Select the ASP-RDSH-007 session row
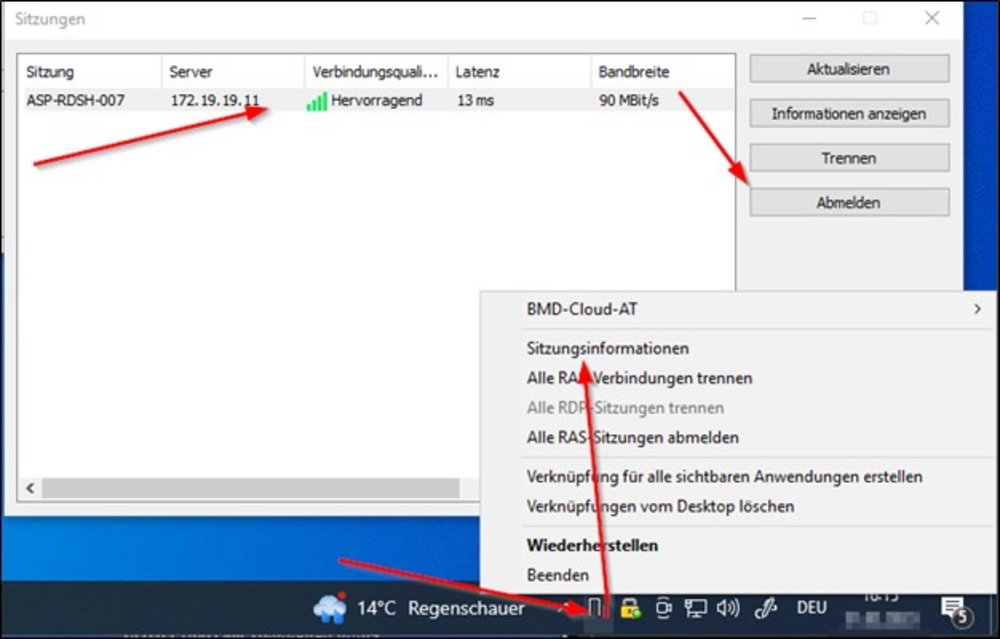 (76, 100)
